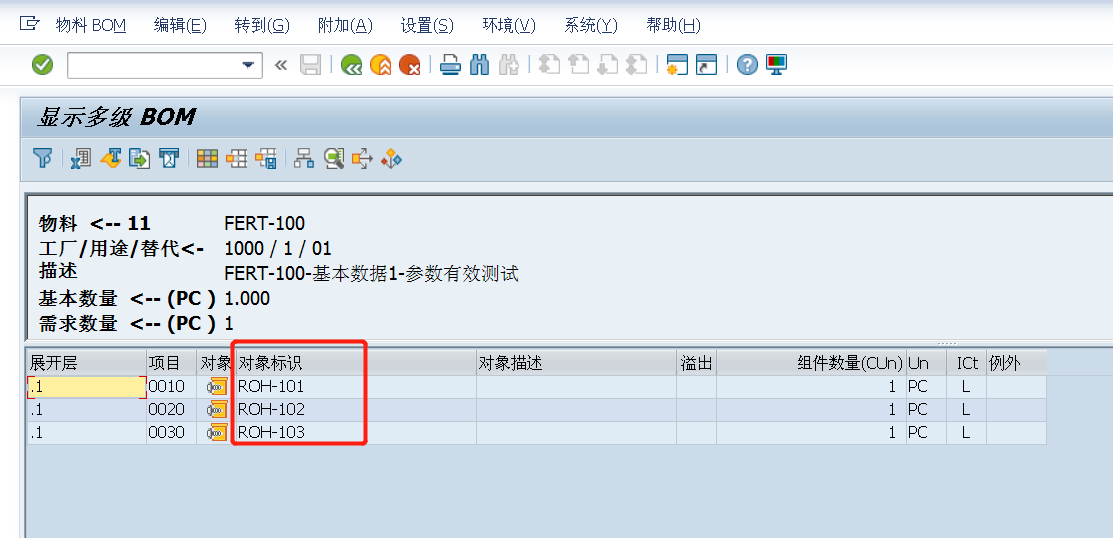
Task: Click the object icon in row 0030
Action: point(217,432)
